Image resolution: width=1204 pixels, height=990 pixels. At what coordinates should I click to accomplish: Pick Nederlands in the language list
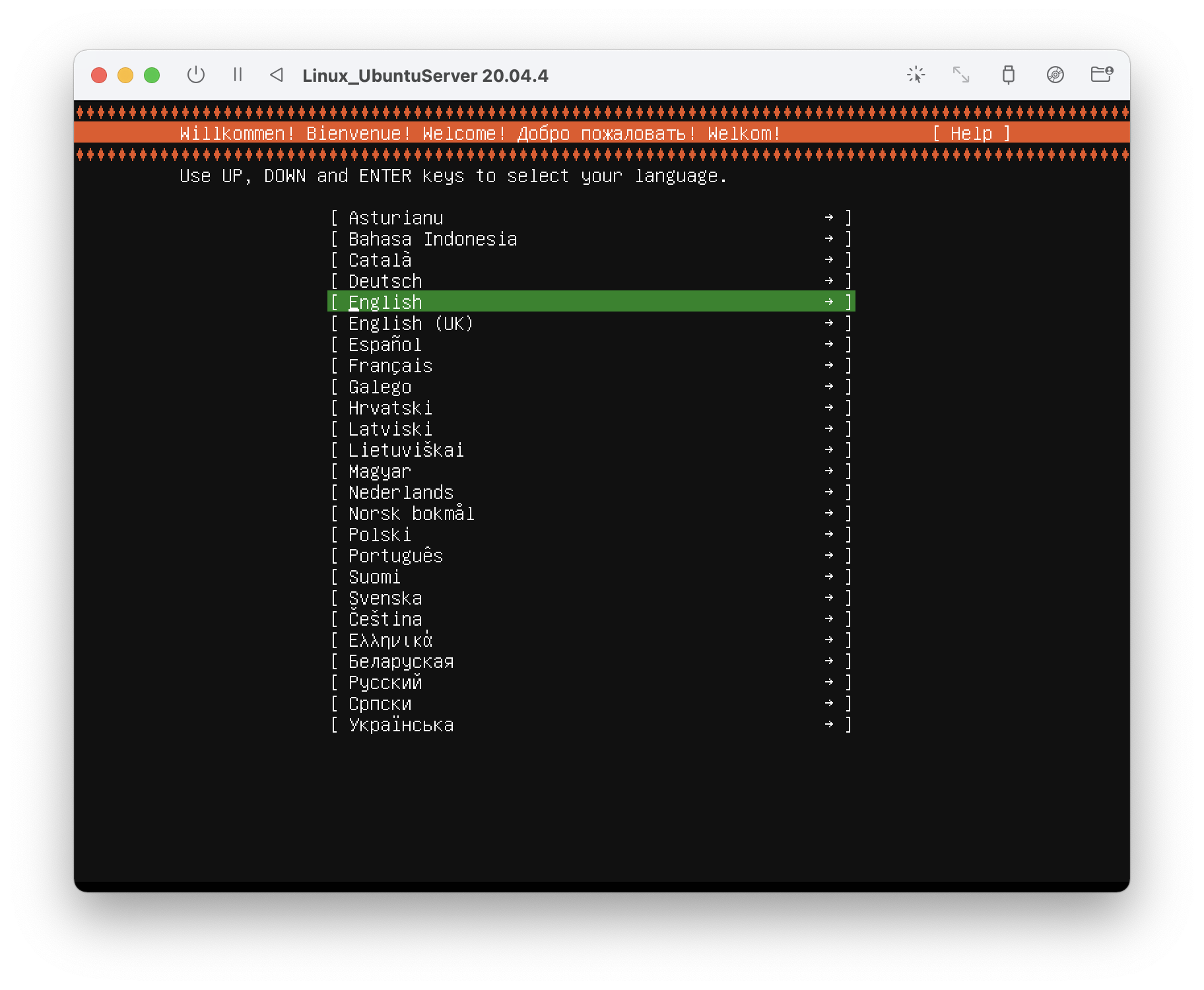coord(591,492)
